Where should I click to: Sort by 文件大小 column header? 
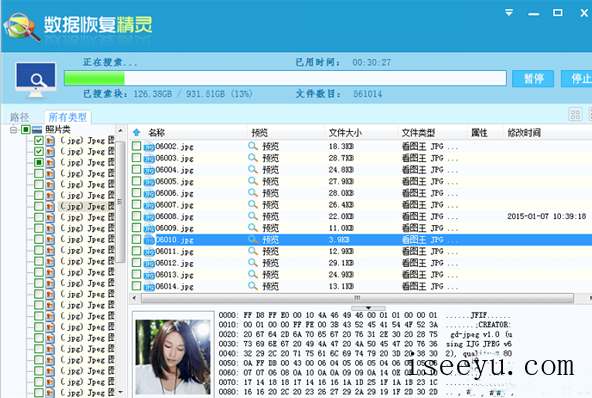(x=345, y=133)
